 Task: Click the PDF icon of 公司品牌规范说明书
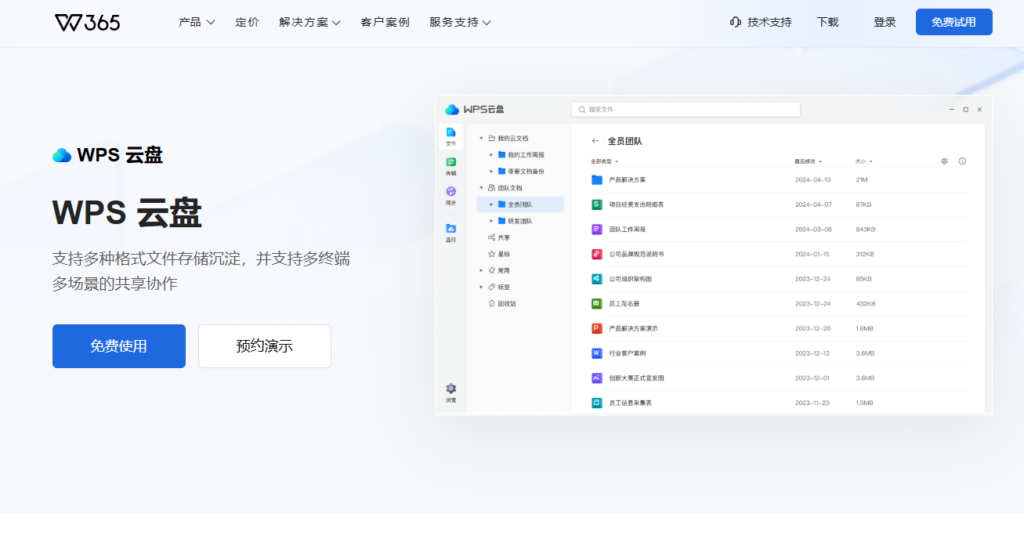point(597,254)
